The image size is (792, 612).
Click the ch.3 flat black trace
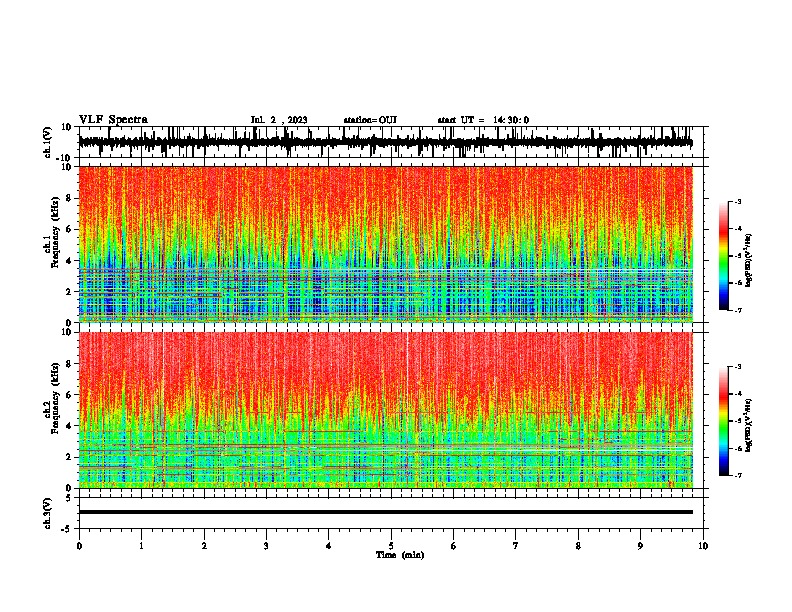click(x=385, y=512)
